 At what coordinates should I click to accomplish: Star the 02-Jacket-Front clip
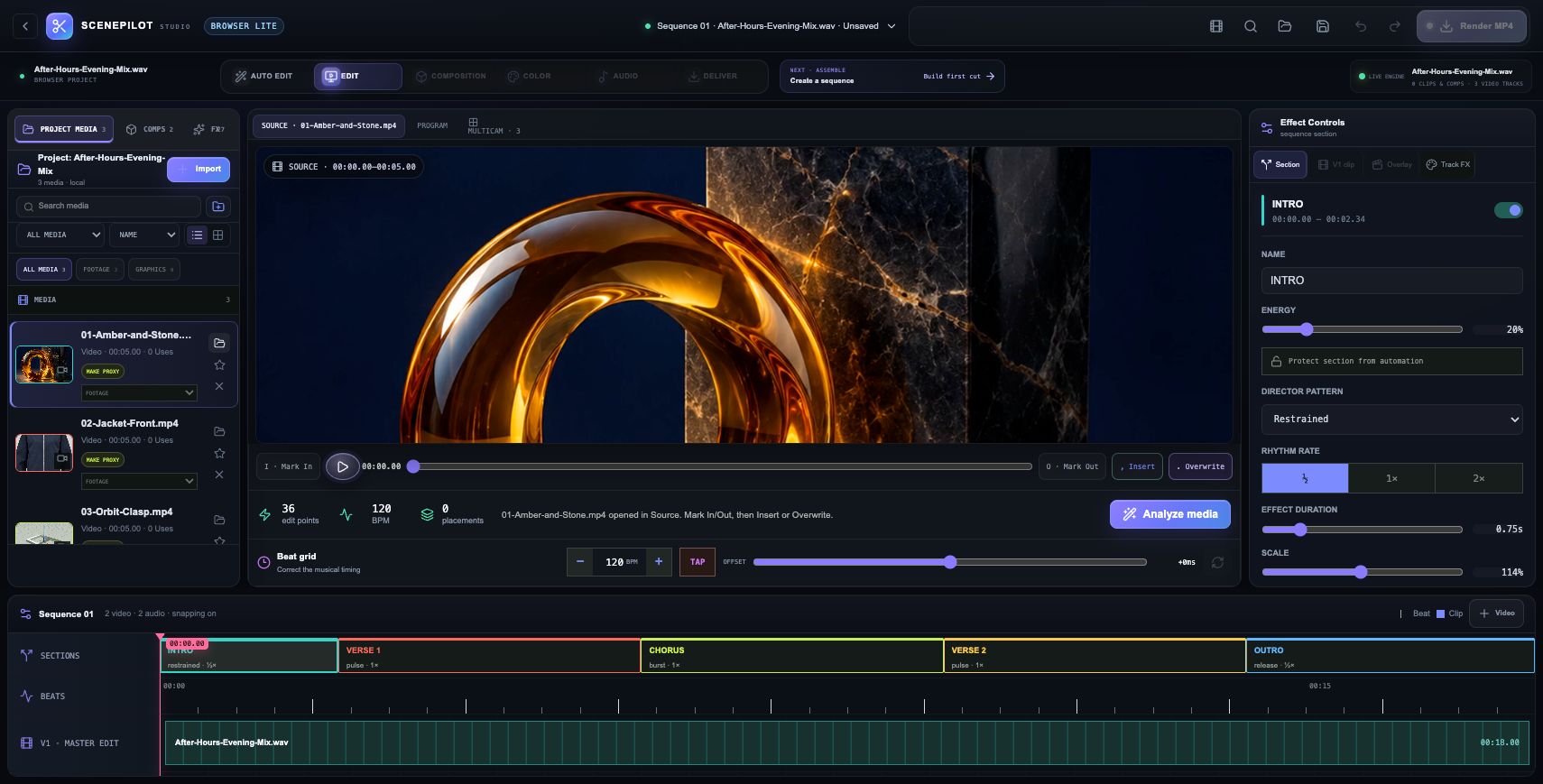219,453
